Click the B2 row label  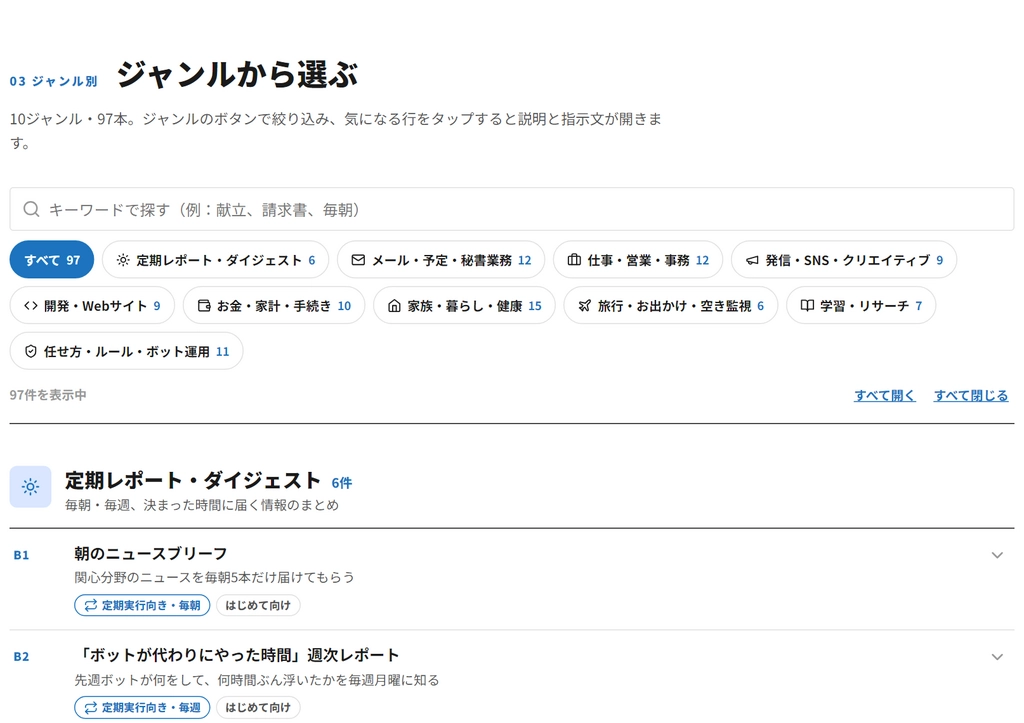click(21, 656)
